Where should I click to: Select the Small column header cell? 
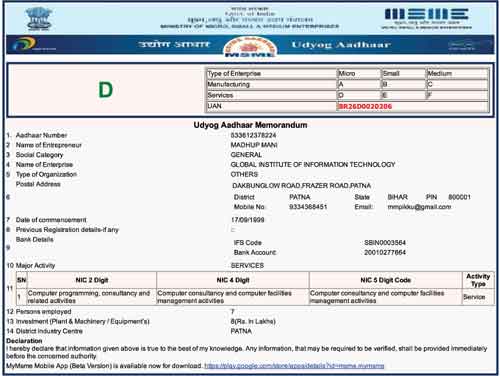pyautogui.click(x=404, y=73)
